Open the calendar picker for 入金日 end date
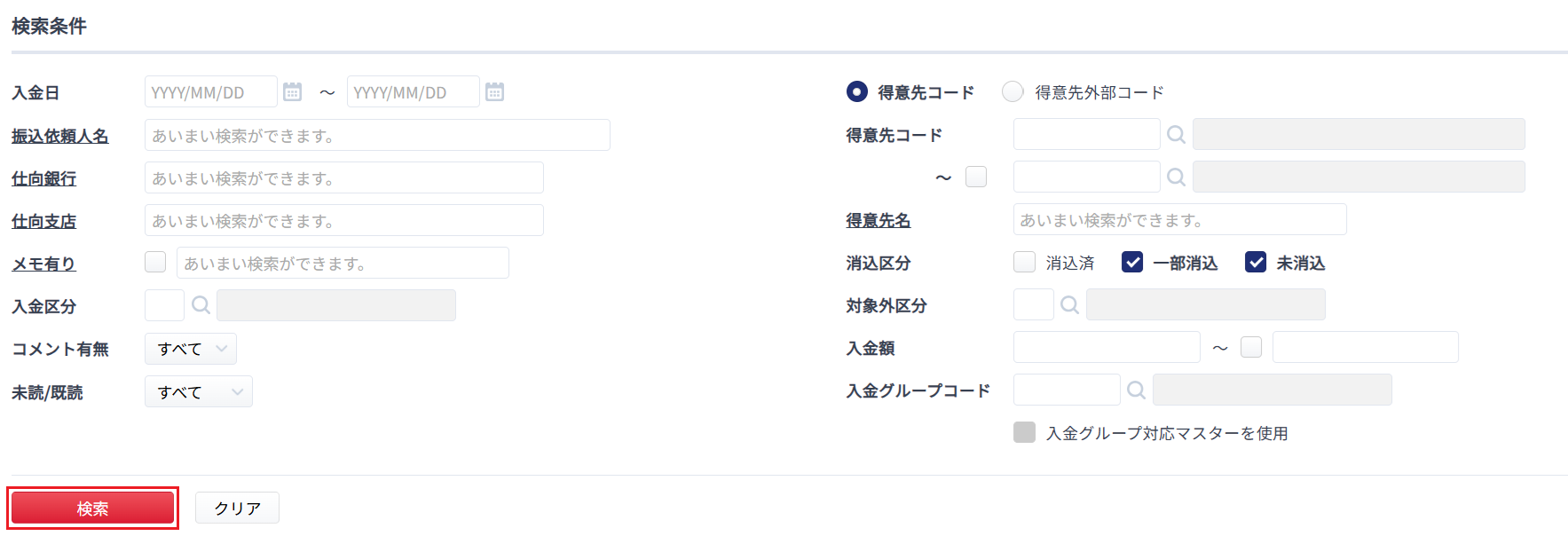 (494, 91)
